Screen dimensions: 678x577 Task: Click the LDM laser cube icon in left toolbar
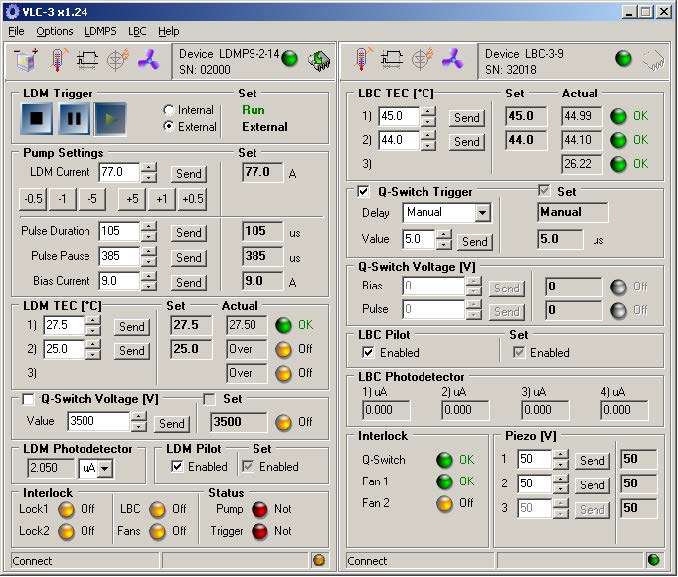tap(26, 60)
